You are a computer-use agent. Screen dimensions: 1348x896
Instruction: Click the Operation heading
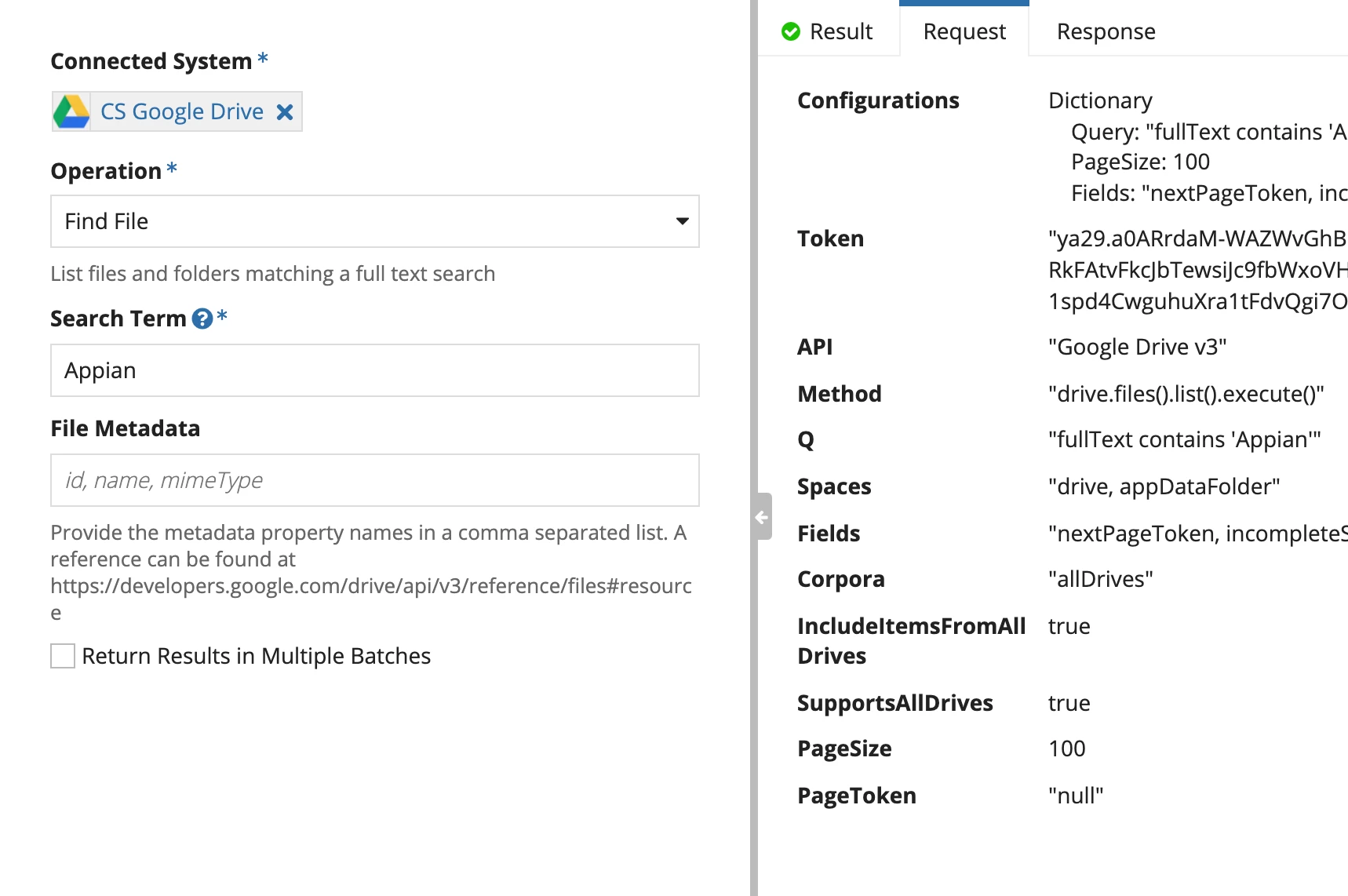click(105, 171)
